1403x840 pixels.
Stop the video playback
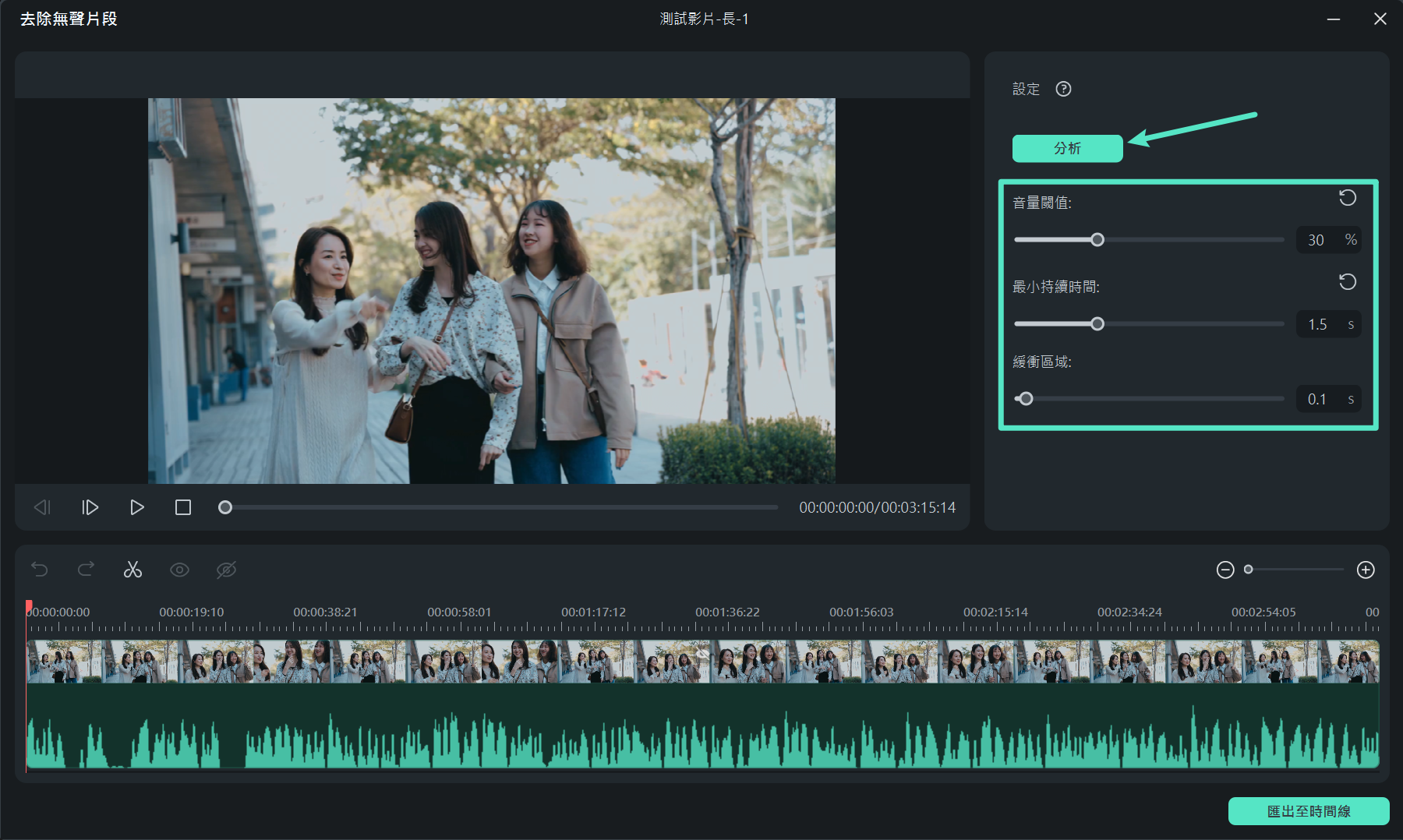coord(183,507)
